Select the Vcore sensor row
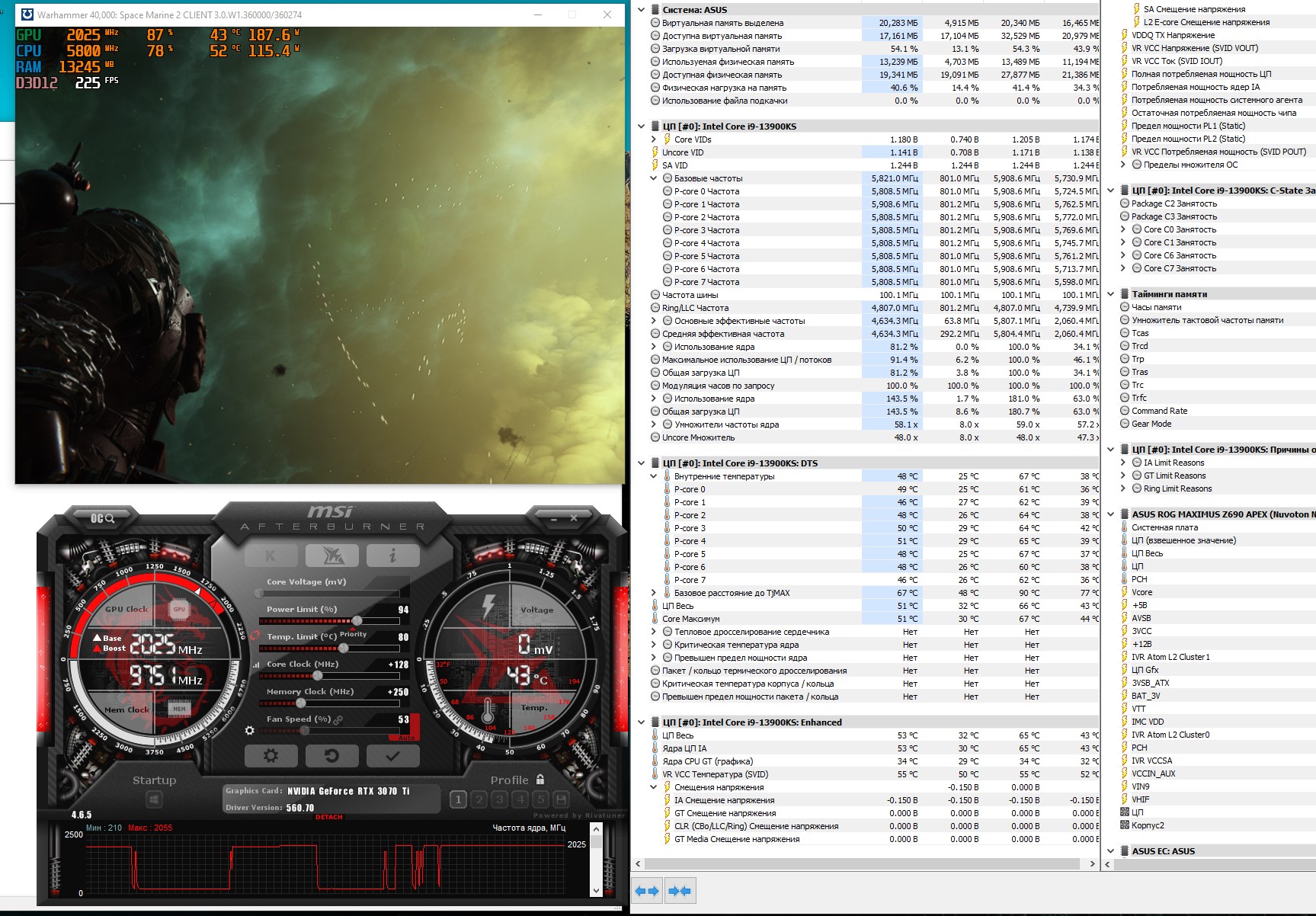The height and width of the screenshot is (916, 1316). [x=1217, y=592]
